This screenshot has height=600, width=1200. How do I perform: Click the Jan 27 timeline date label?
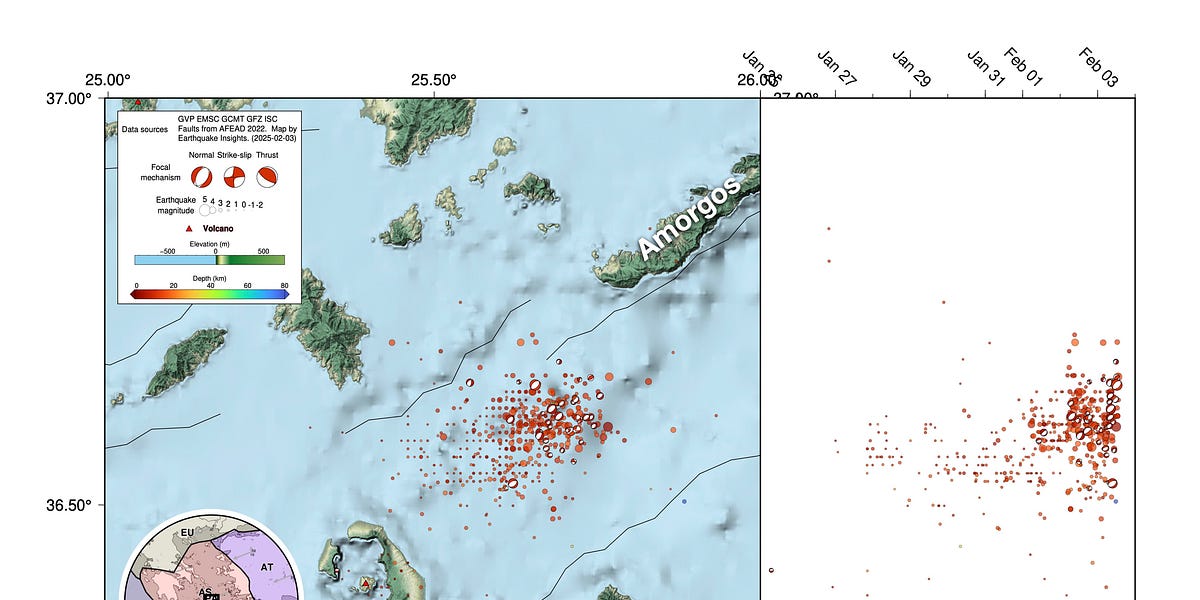click(838, 69)
